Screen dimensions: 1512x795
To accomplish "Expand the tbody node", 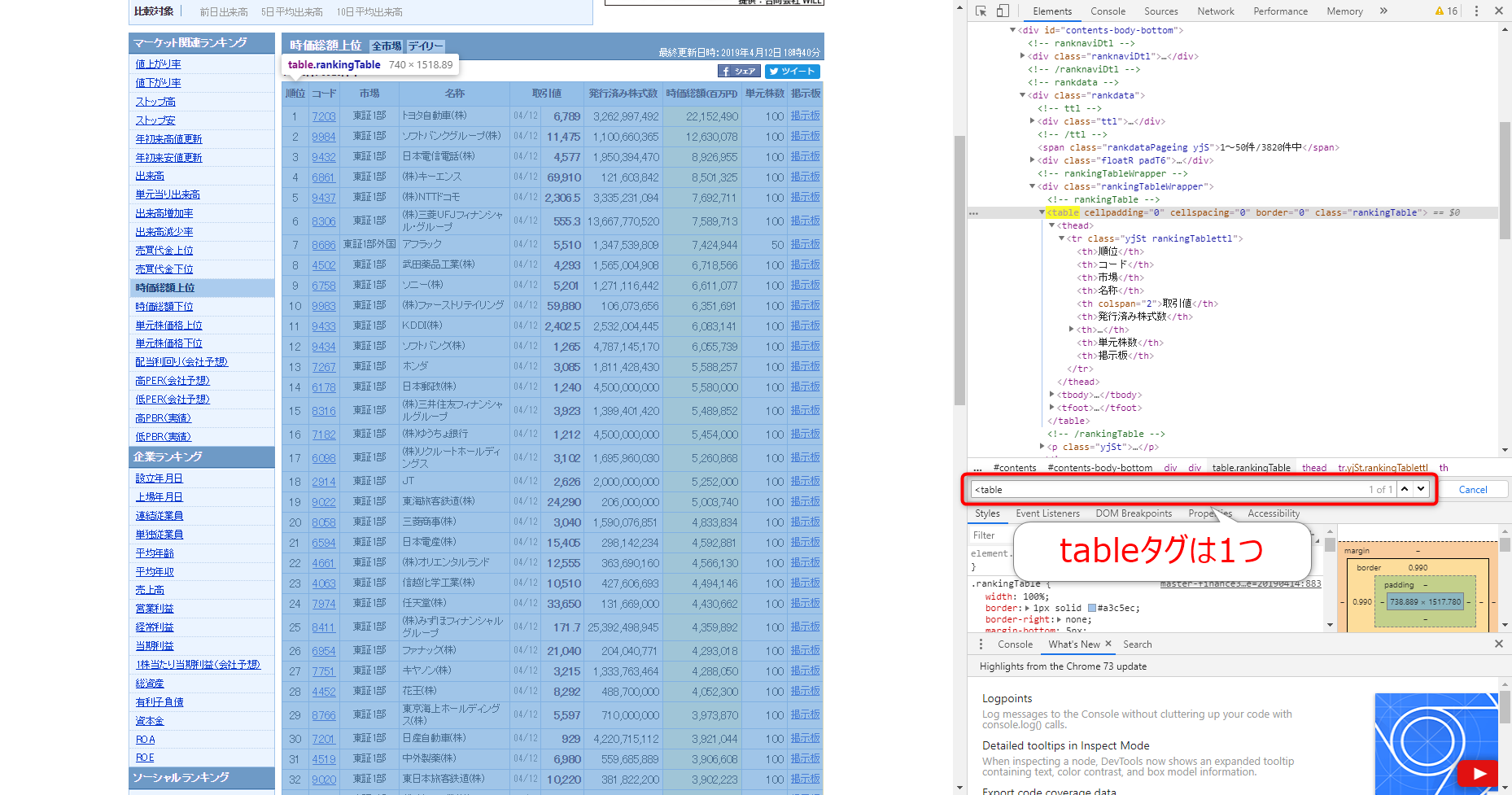I will (1051, 395).
